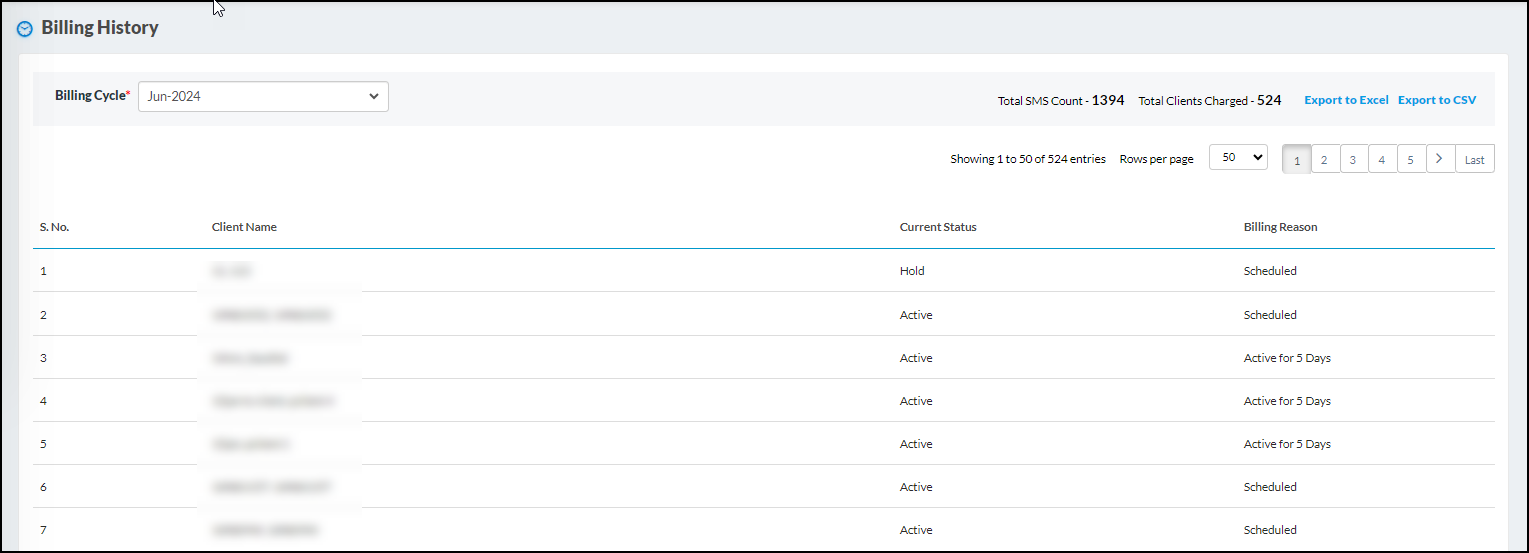This screenshot has width=1529, height=553.
Task: Go to page 4 of results
Action: coord(1382,159)
